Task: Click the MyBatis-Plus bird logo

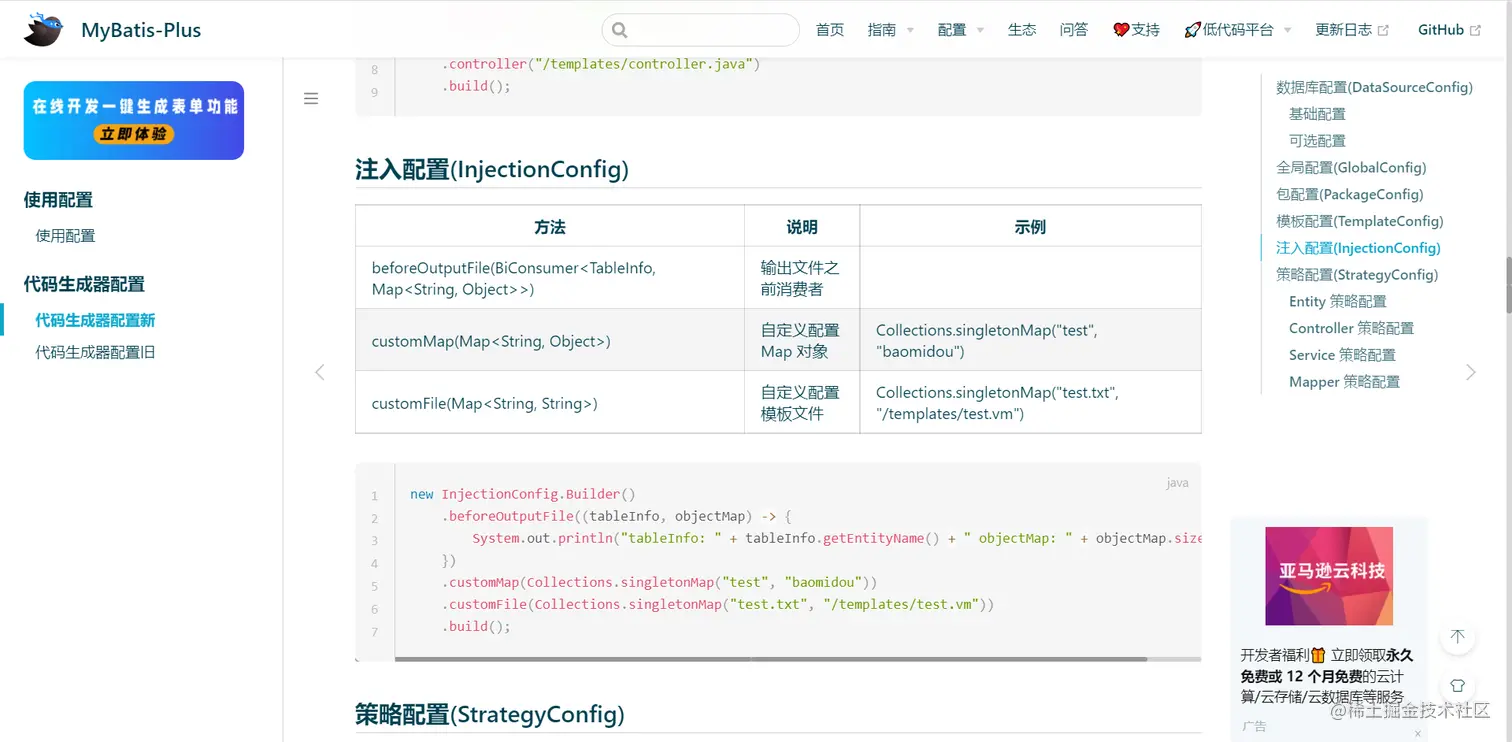Action: pyautogui.click(x=43, y=30)
